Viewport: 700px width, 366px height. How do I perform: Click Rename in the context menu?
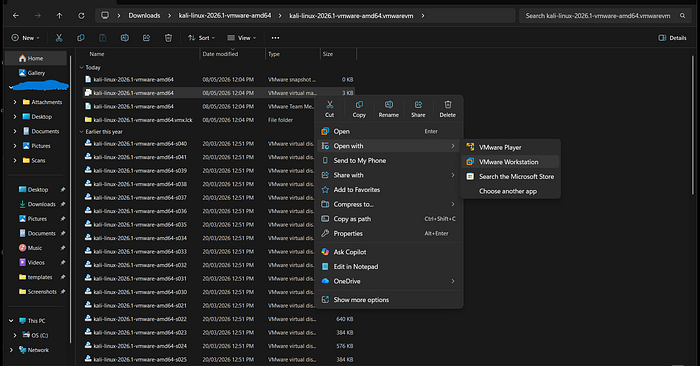[388, 109]
